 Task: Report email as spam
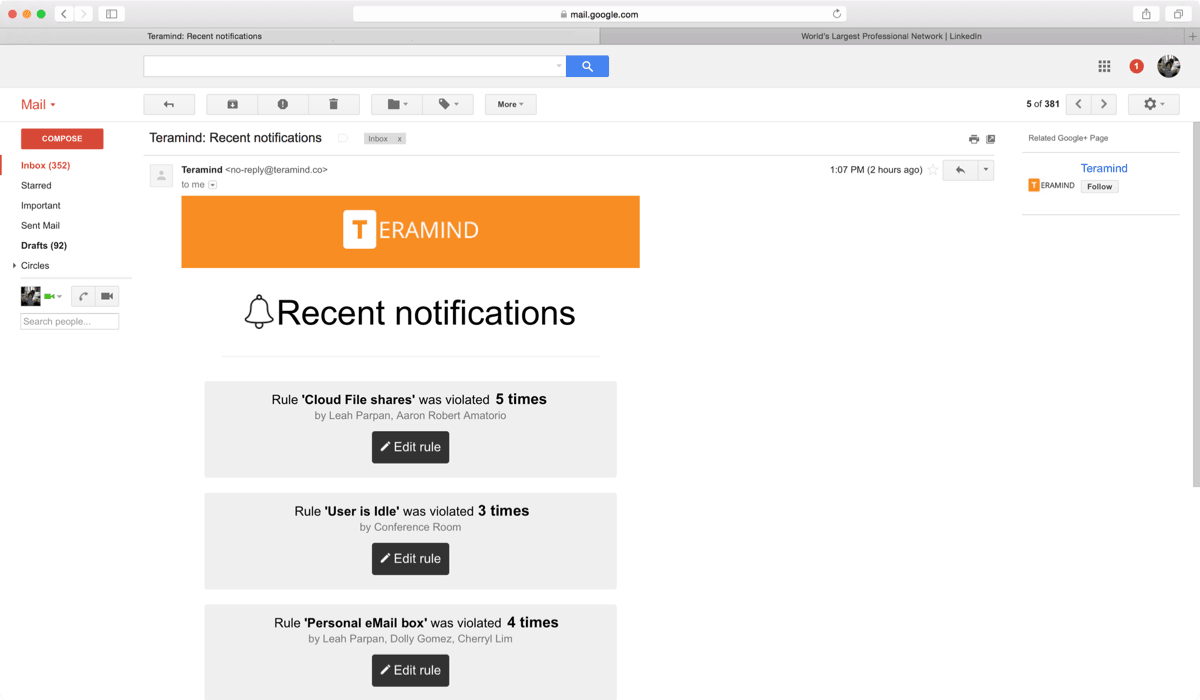[283, 104]
